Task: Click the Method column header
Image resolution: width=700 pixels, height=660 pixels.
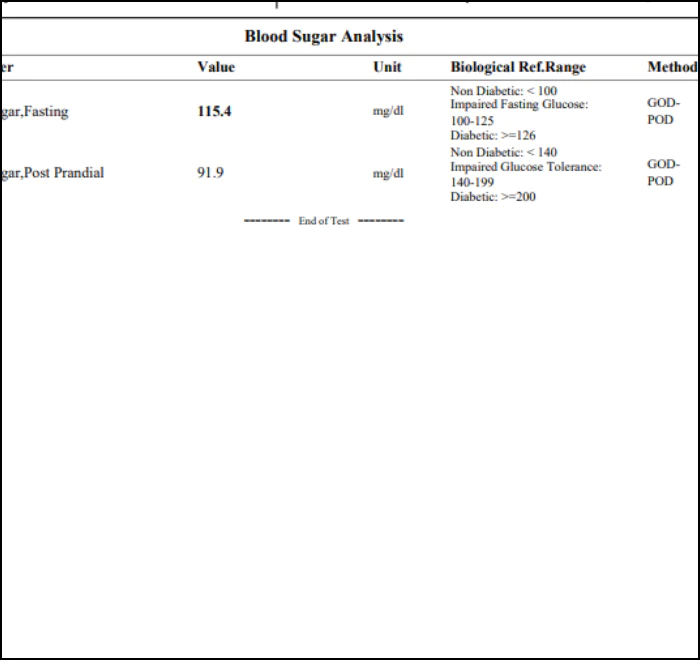Action: pyautogui.click(x=672, y=67)
